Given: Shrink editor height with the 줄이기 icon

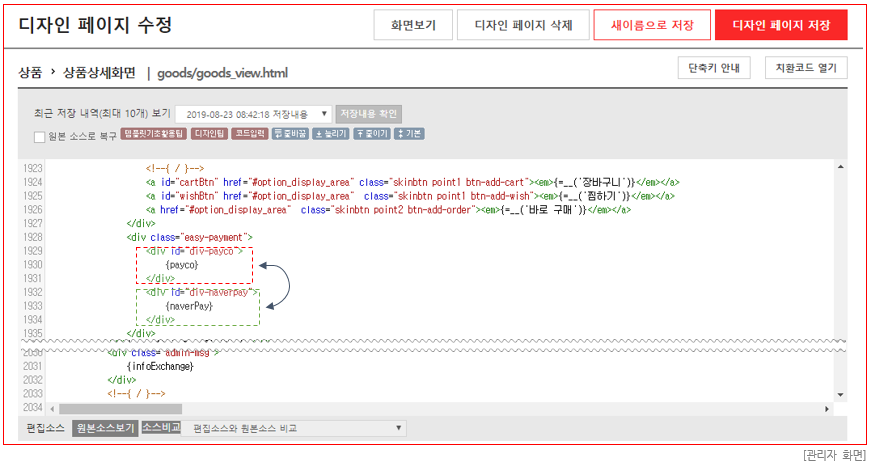Looking at the screenshot, I should click(x=372, y=134).
